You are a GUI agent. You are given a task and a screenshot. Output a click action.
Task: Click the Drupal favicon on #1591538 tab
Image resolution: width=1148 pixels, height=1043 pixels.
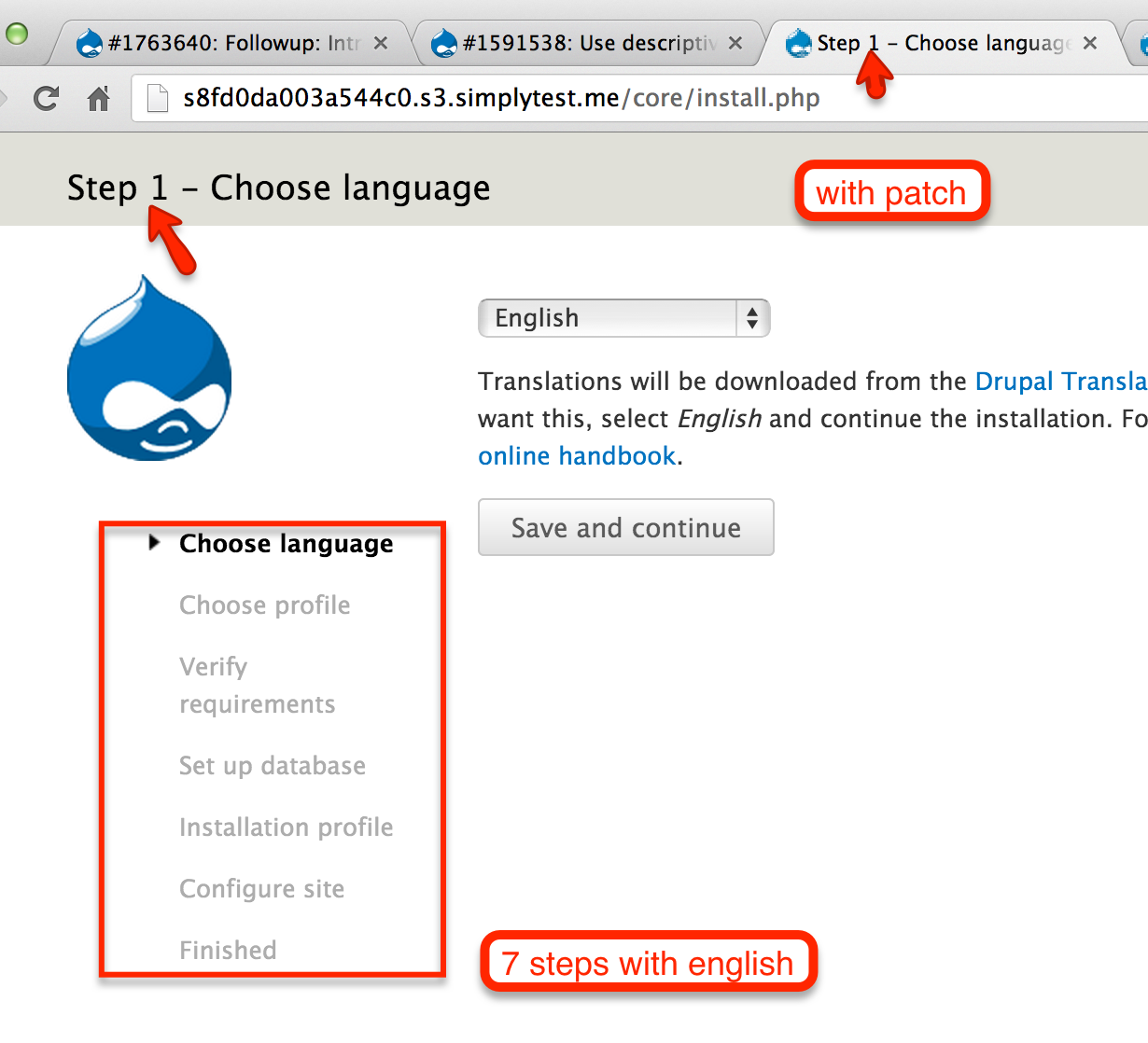(444, 43)
